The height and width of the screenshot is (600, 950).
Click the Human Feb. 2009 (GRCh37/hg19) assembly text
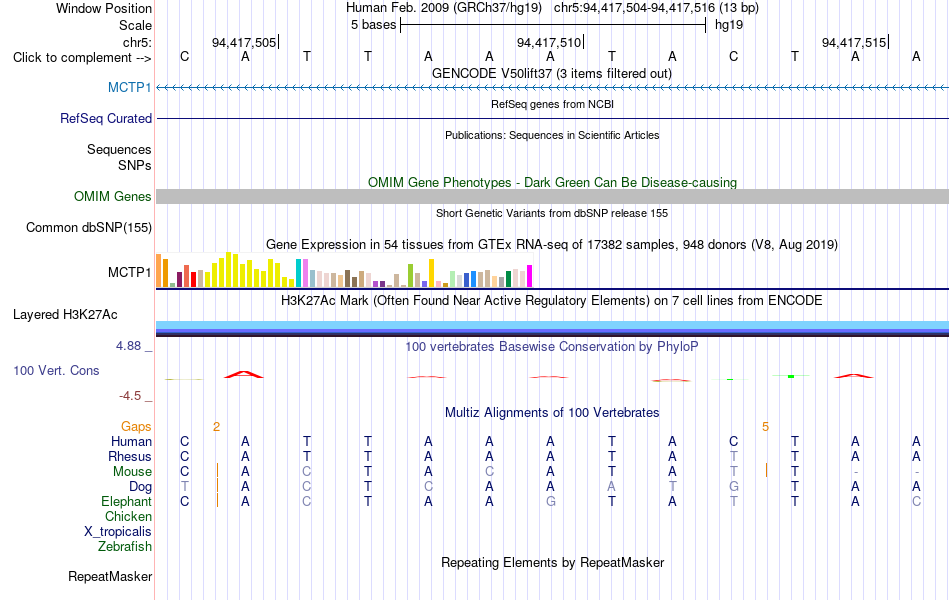pos(445,8)
